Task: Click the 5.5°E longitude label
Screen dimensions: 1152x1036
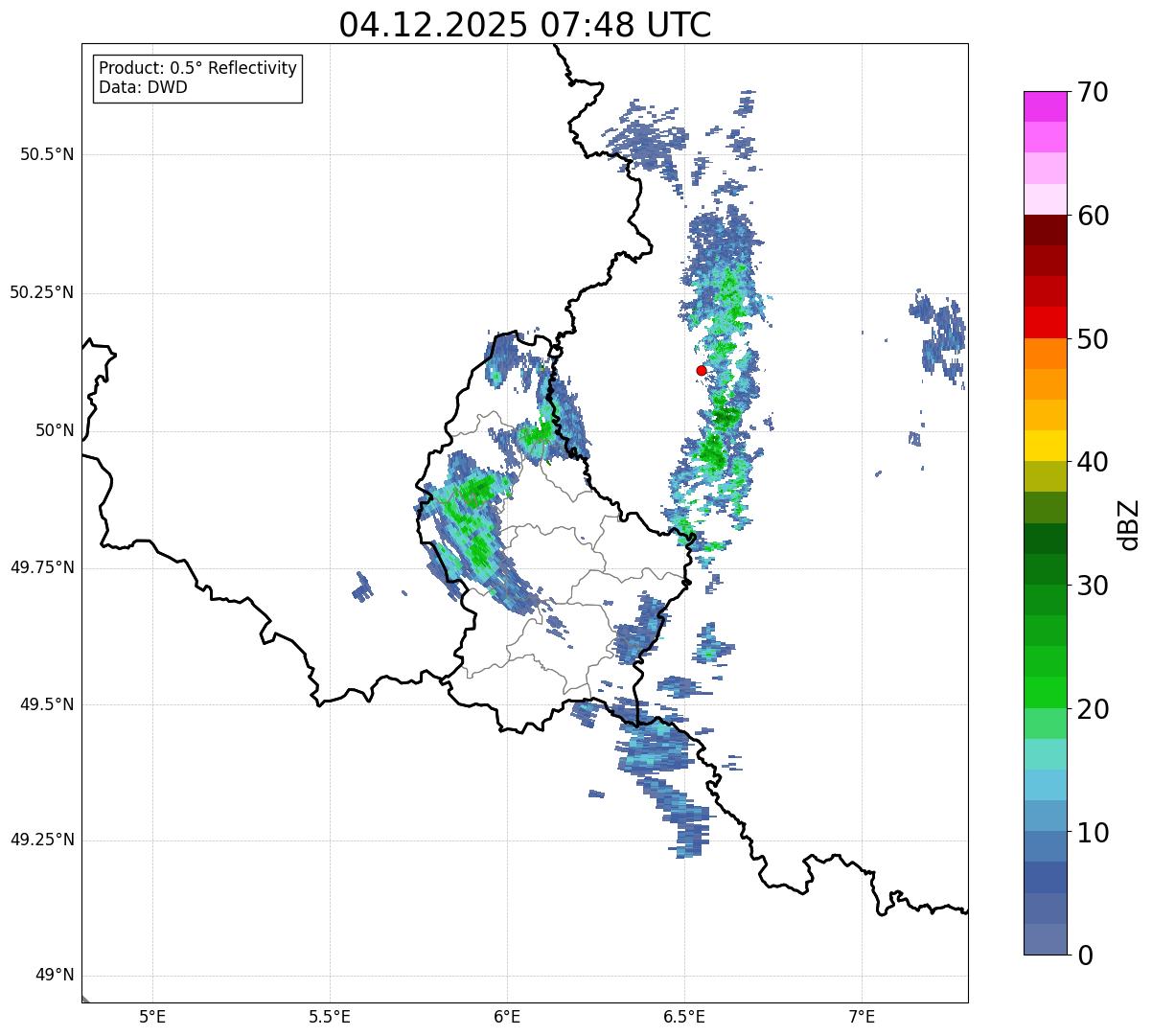Action: point(330,1016)
